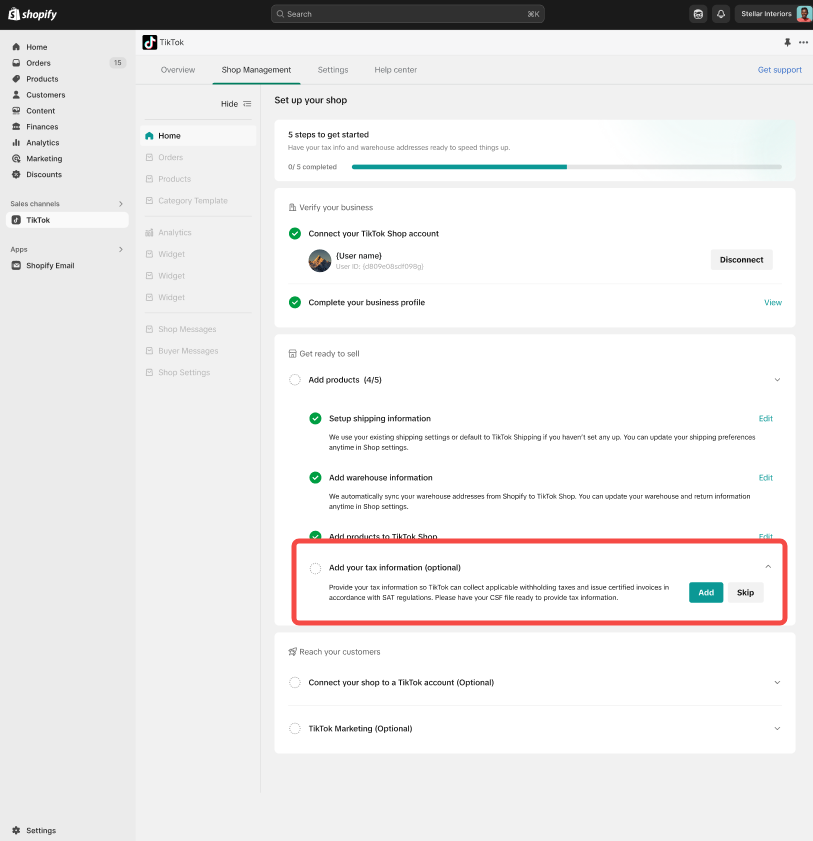813x841 pixels.
Task: Expand Connect your shop to TikTok account
Action: coord(777,683)
